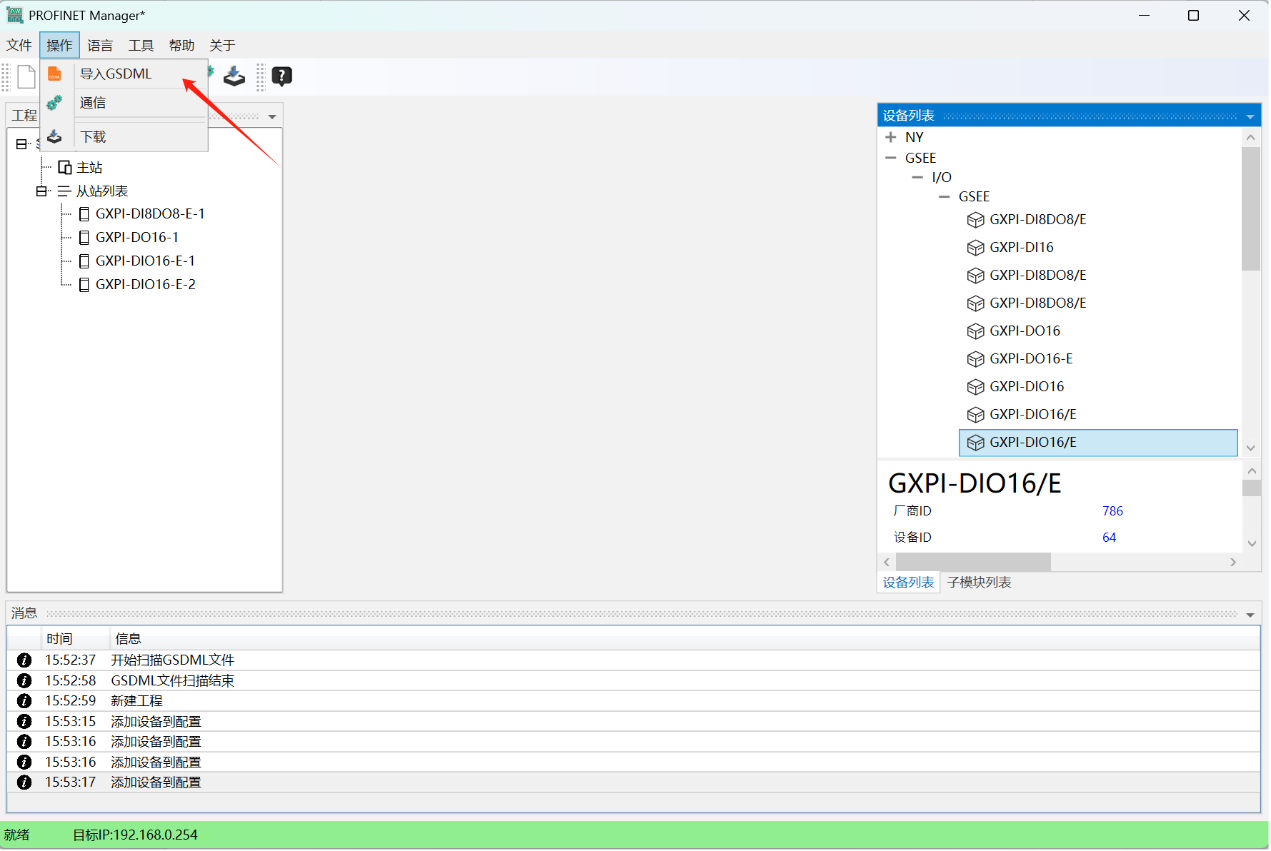Click device icon of GXPI-DIO16-E-1
Image resolution: width=1271 pixels, height=851 pixels.
coord(84,261)
